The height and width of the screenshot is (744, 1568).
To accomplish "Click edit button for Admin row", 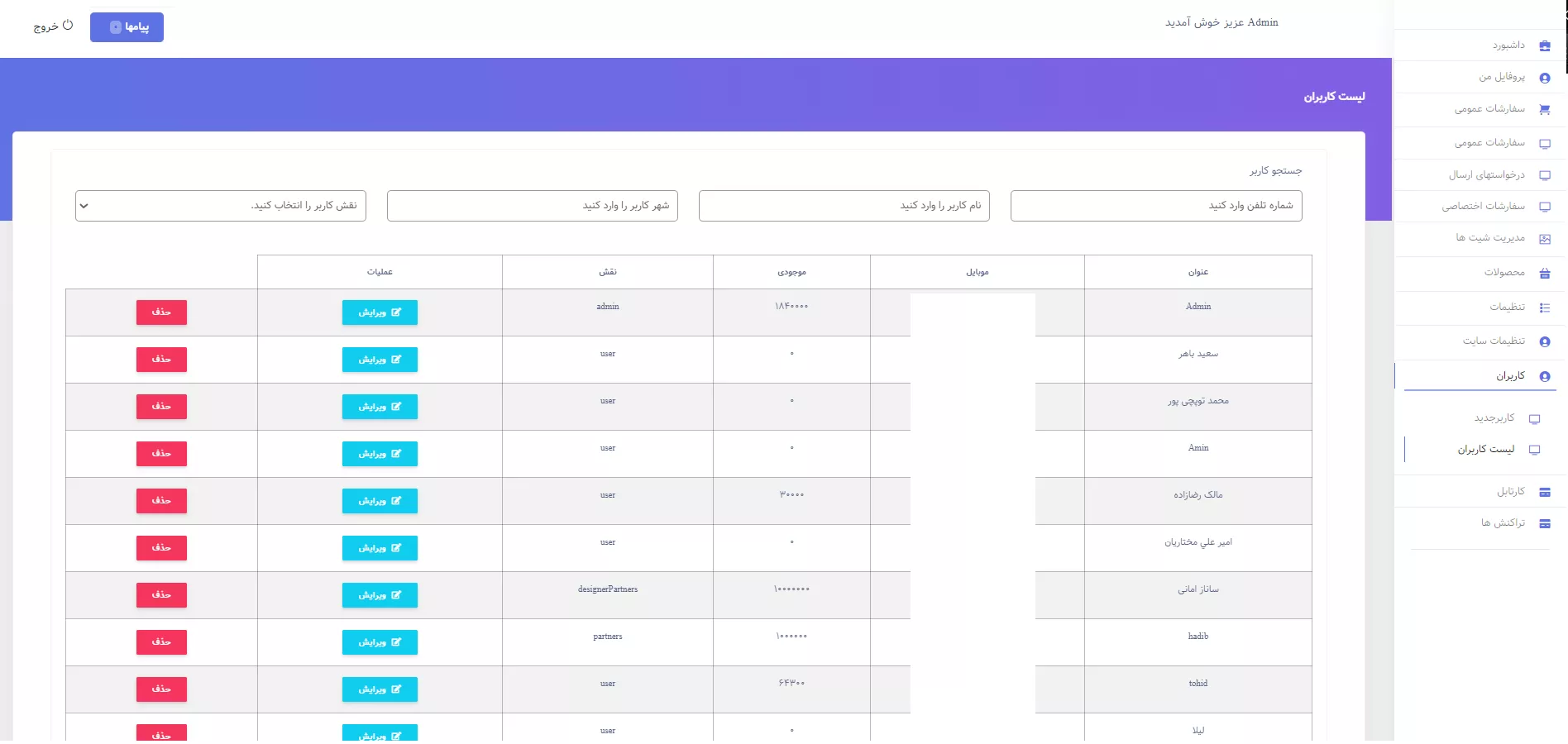I will [x=380, y=312].
